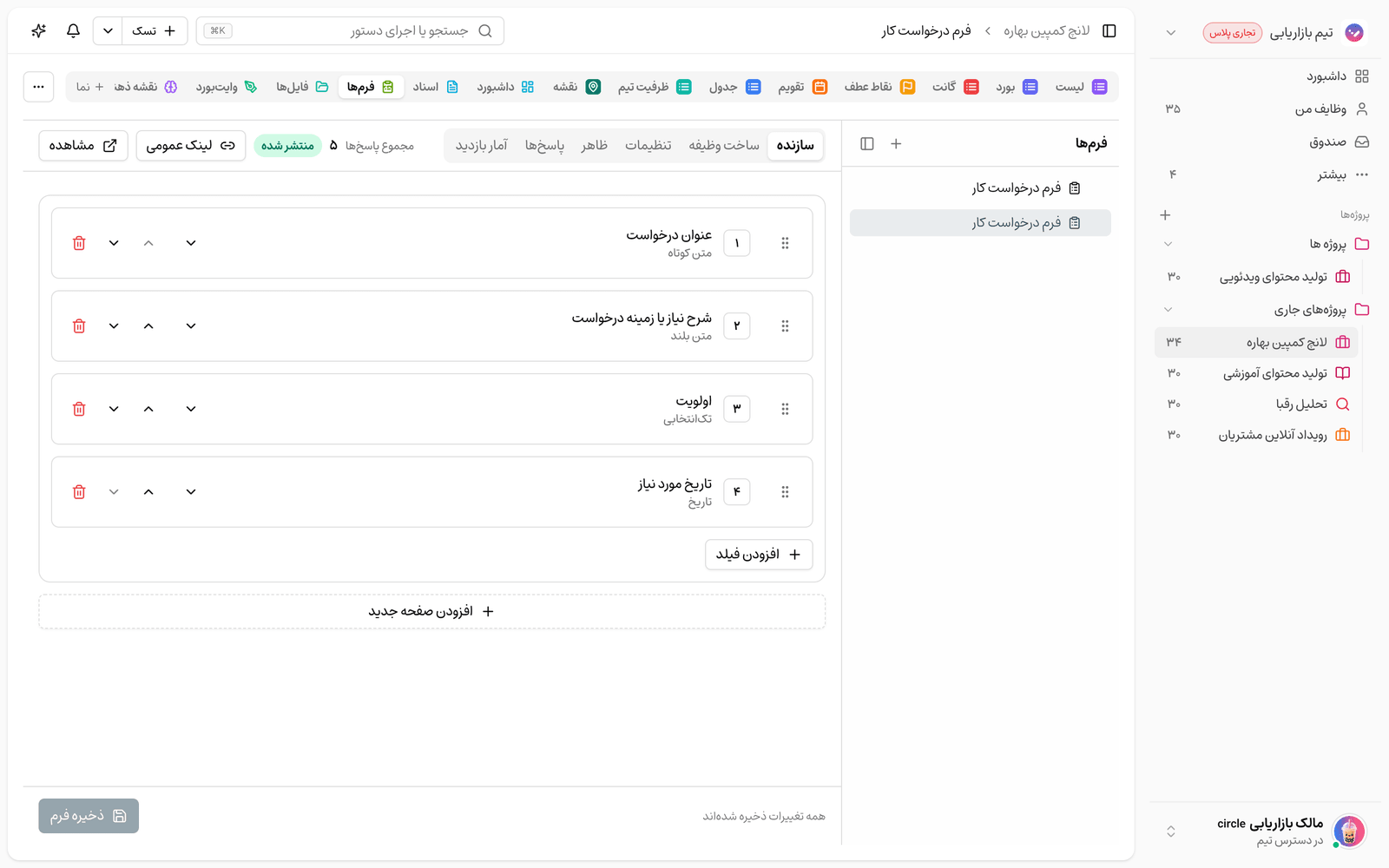Click the + تسک button
Viewport: 1389px width, 868px height.
(x=155, y=31)
